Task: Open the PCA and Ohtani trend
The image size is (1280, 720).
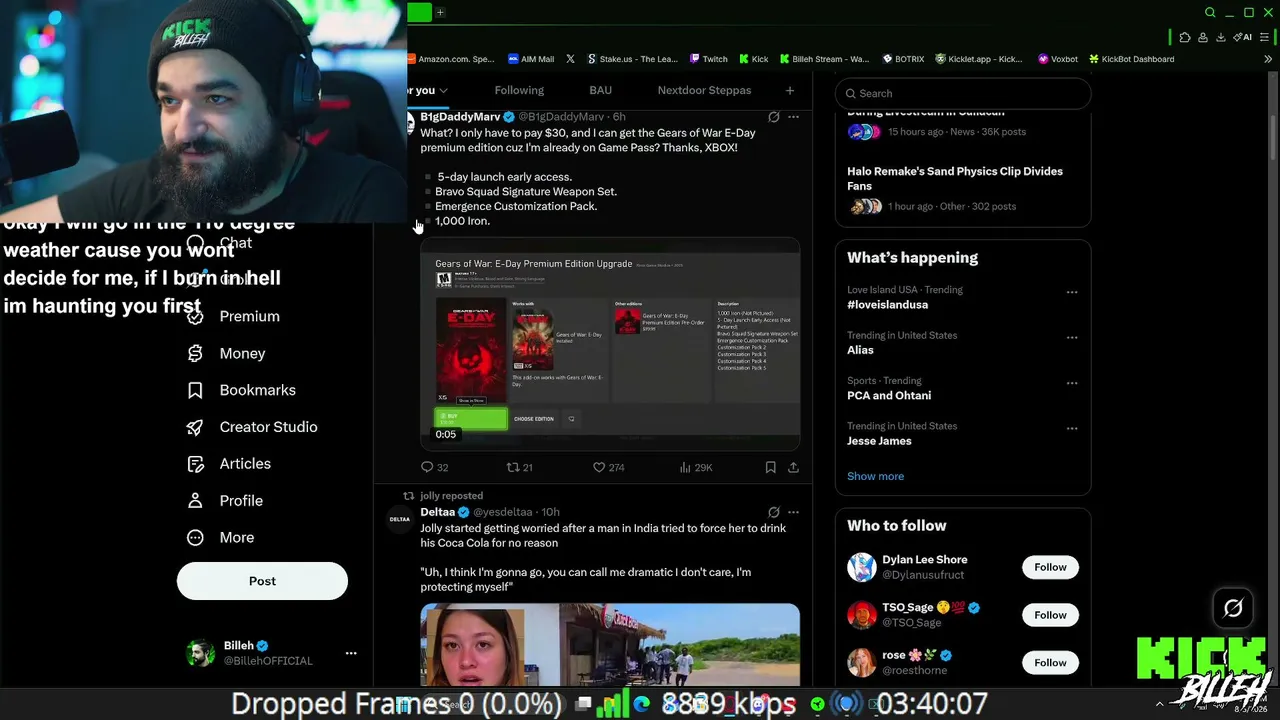Action: 889,396
